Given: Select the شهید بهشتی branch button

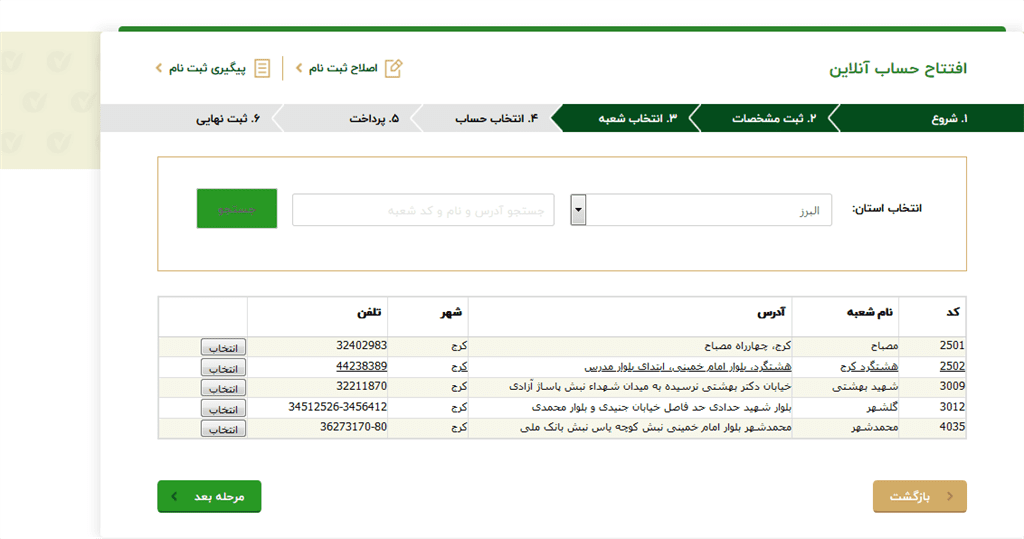Looking at the screenshot, I should (223, 388).
